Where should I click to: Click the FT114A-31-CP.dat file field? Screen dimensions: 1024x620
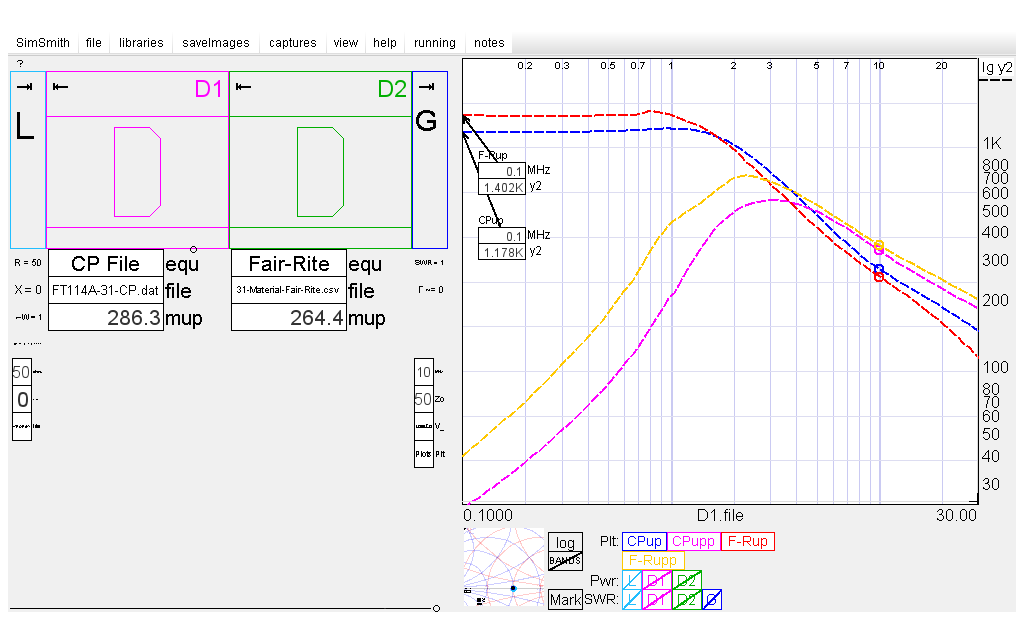pyautogui.click(x=106, y=291)
